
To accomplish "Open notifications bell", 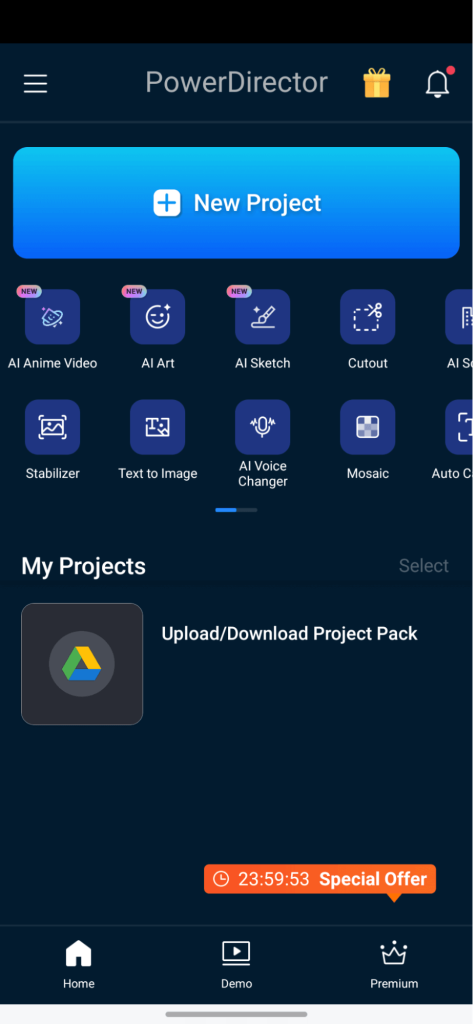I will pos(437,84).
